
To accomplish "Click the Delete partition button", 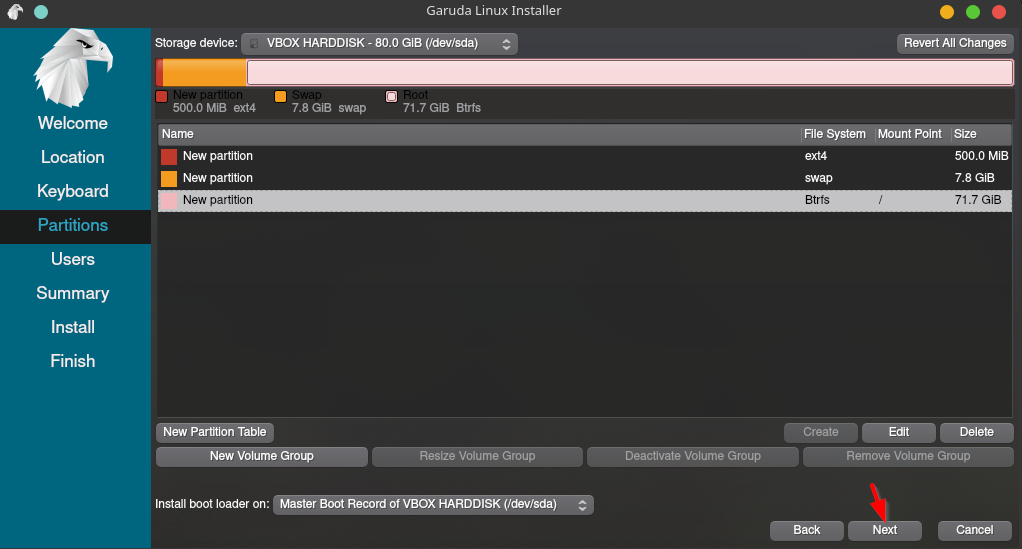I will click(x=976, y=432).
